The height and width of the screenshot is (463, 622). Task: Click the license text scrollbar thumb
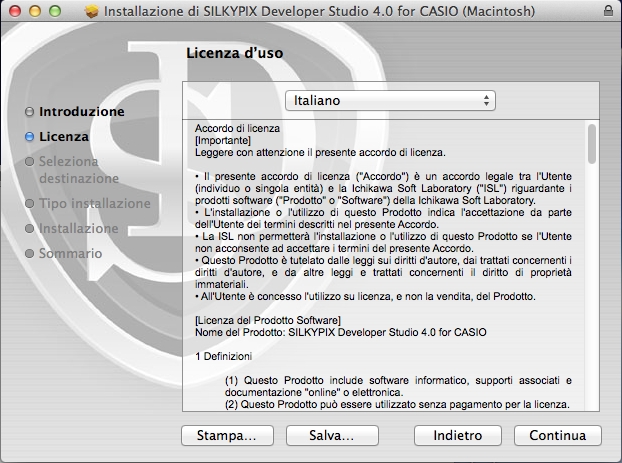pyautogui.click(x=592, y=144)
